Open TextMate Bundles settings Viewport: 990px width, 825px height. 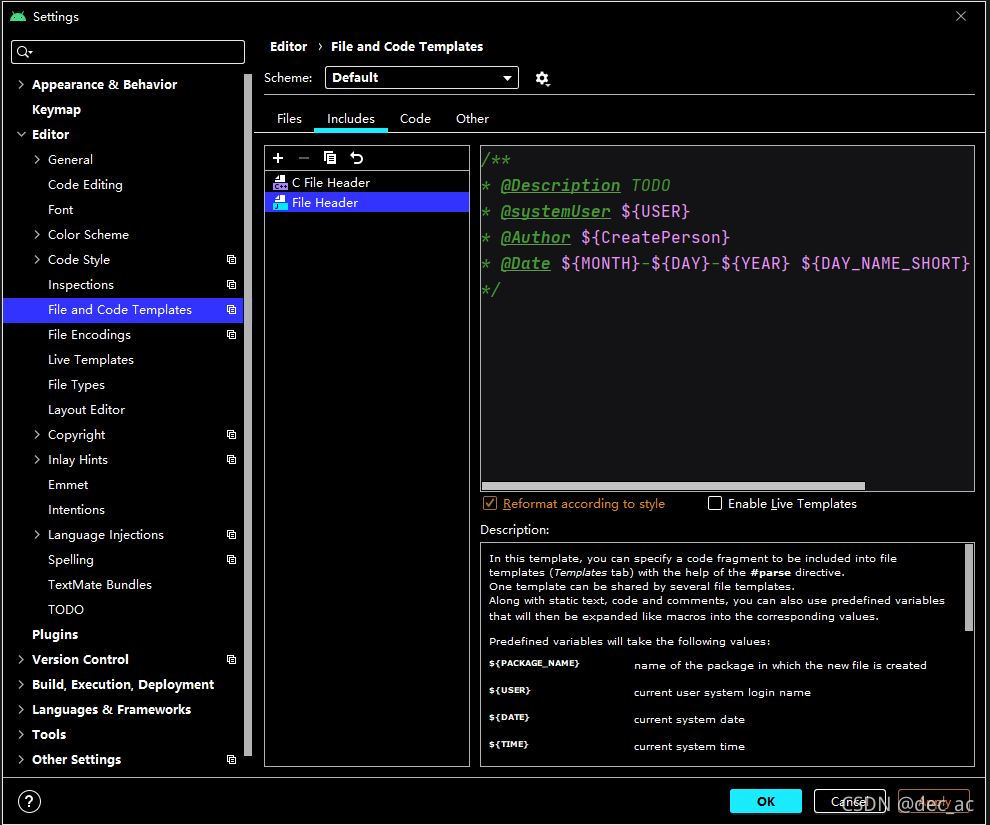coord(100,585)
